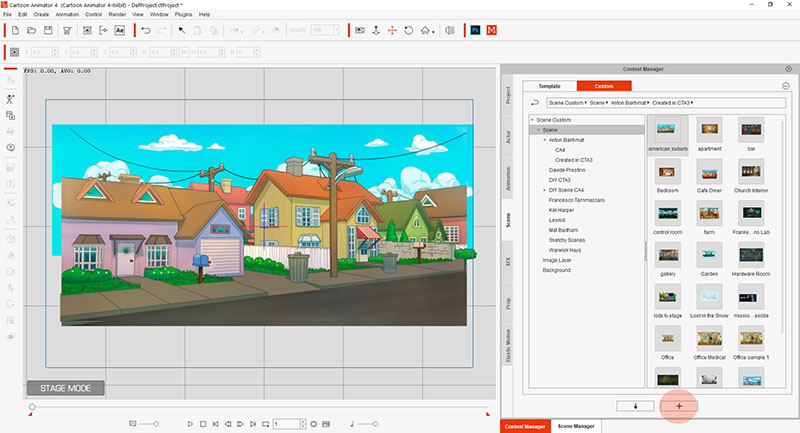Click the speech bubble icon in the left sidebar

pyautogui.click(x=10, y=147)
